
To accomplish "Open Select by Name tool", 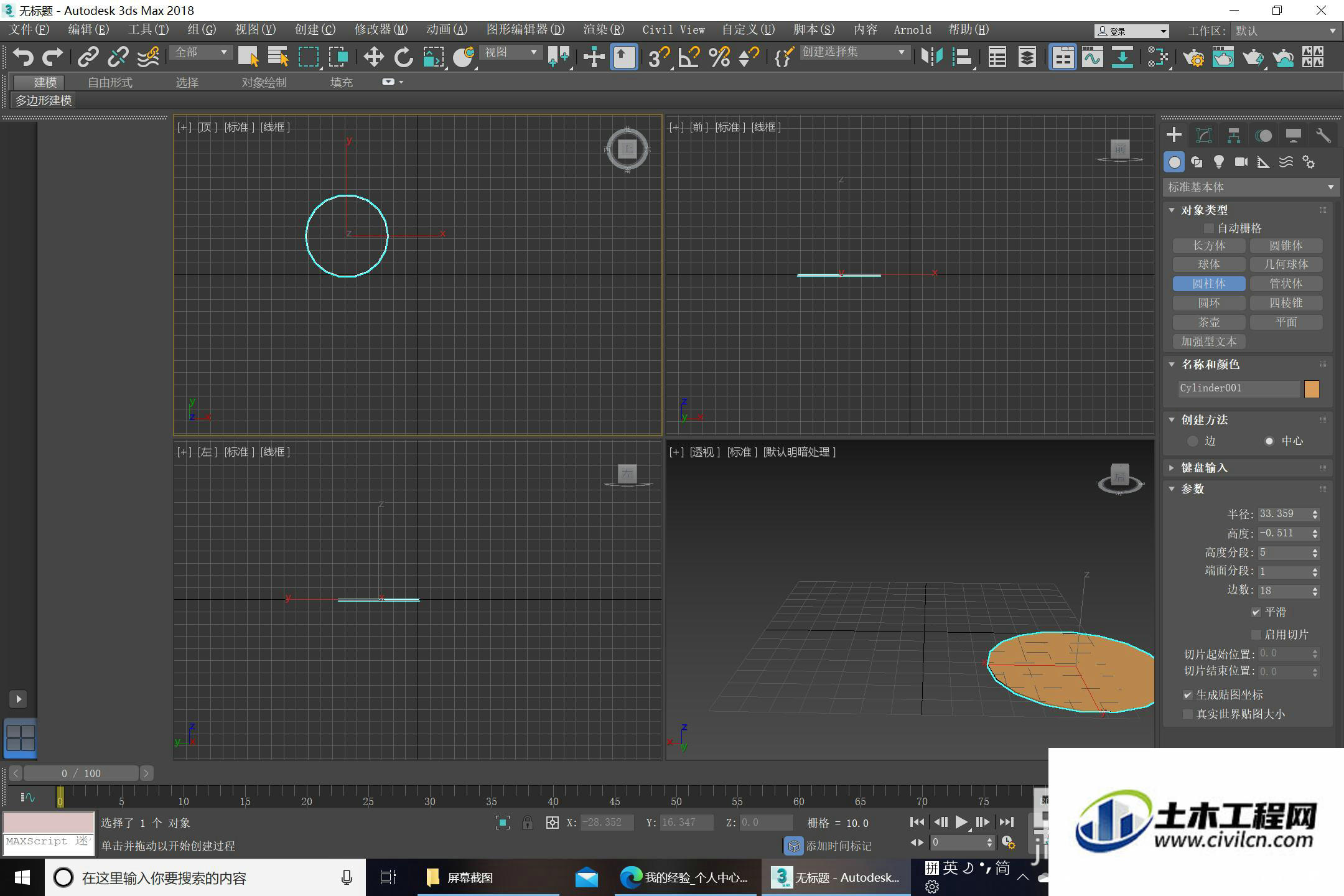I will tap(278, 57).
